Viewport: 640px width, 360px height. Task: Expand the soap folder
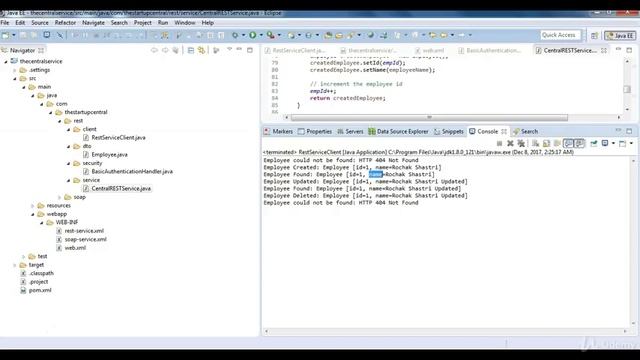(x=60, y=197)
